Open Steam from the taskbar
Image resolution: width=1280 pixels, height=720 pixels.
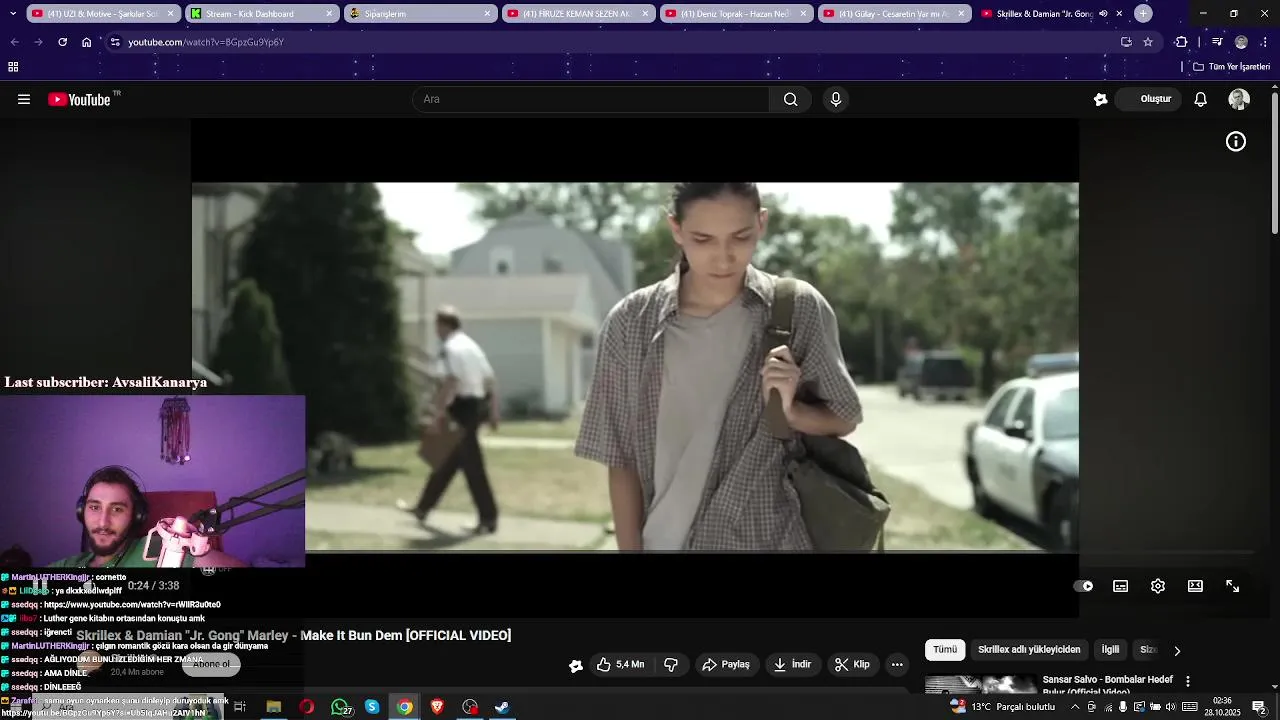tap(503, 707)
